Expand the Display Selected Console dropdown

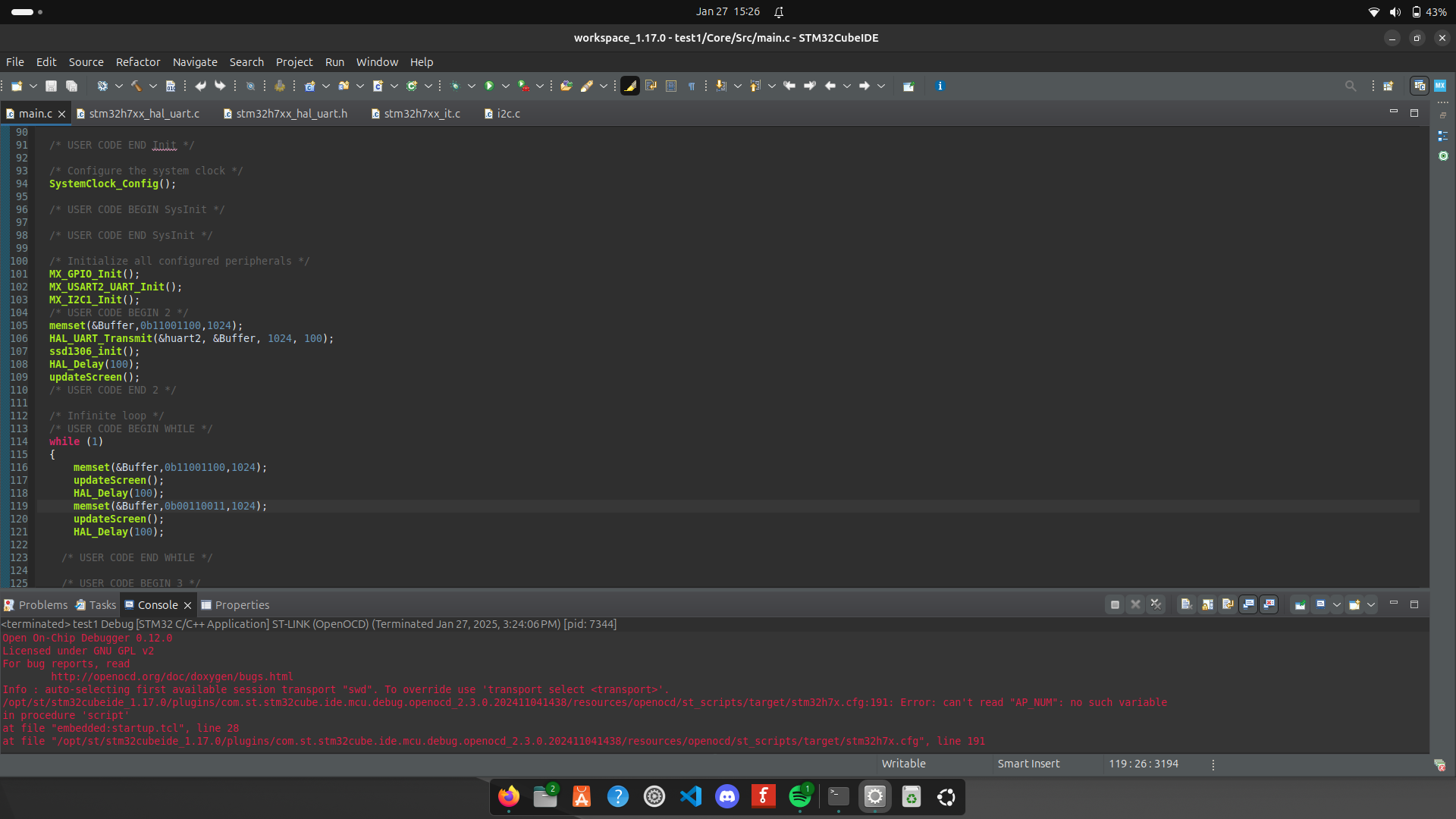(x=1337, y=605)
